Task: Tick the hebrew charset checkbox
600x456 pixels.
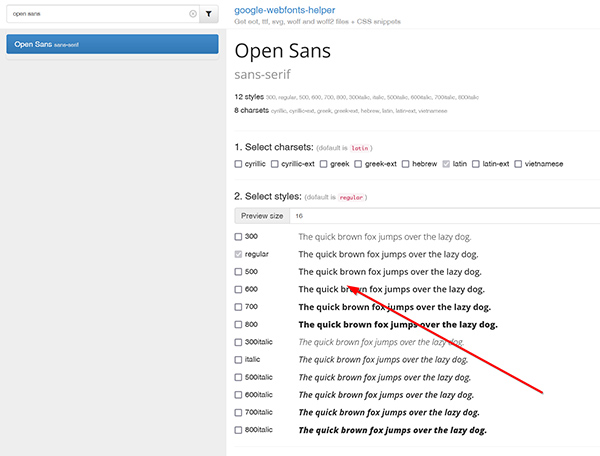Action: pyautogui.click(x=407, y=164)
